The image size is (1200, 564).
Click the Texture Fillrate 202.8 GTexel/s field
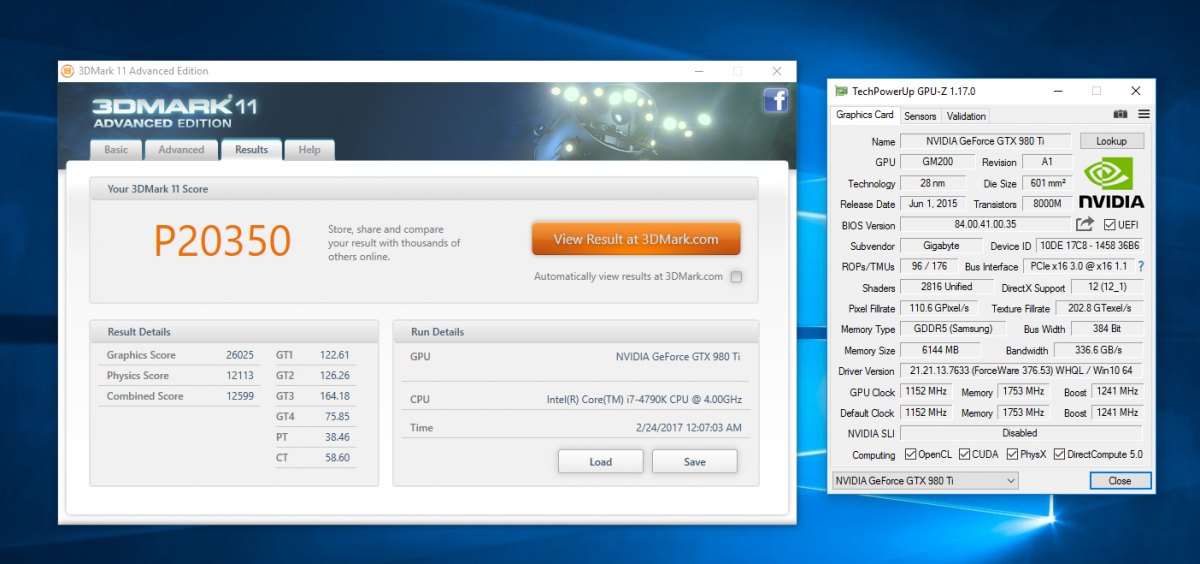tap(1099, 308)
